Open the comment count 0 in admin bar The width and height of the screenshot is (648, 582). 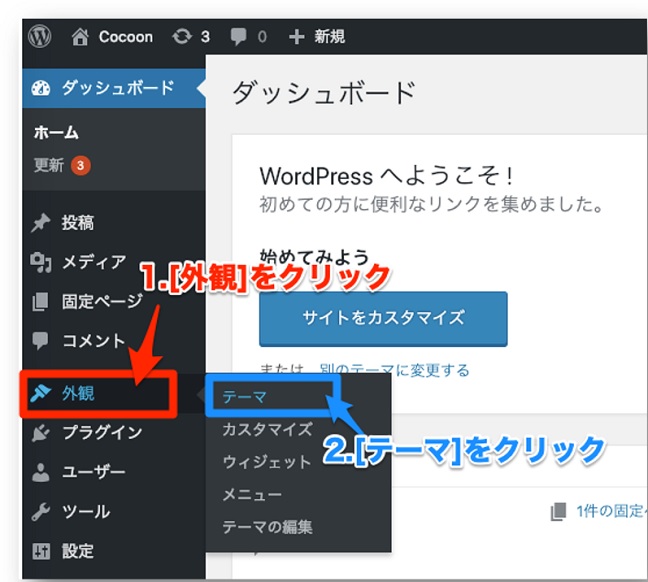pyautogui.click(x=262, y=37)
